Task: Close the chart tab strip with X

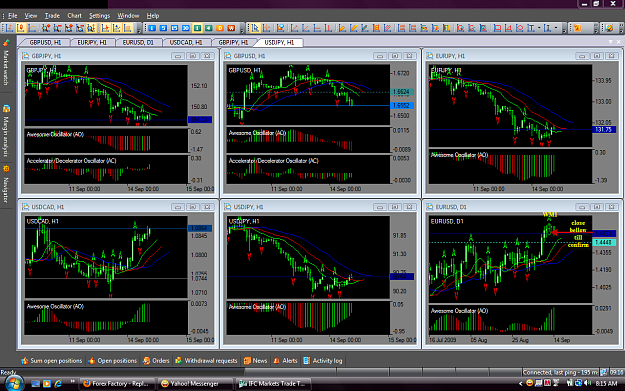Action: point(619,41)
